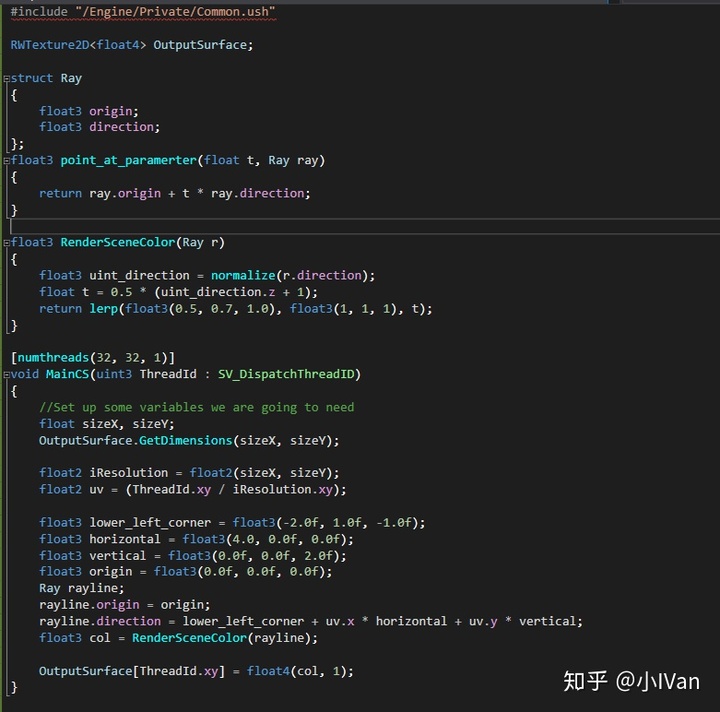The image size is (720, 712).
Task: Click the SV_DispatchThreadID semantic
Action: [x=286, y=374]
